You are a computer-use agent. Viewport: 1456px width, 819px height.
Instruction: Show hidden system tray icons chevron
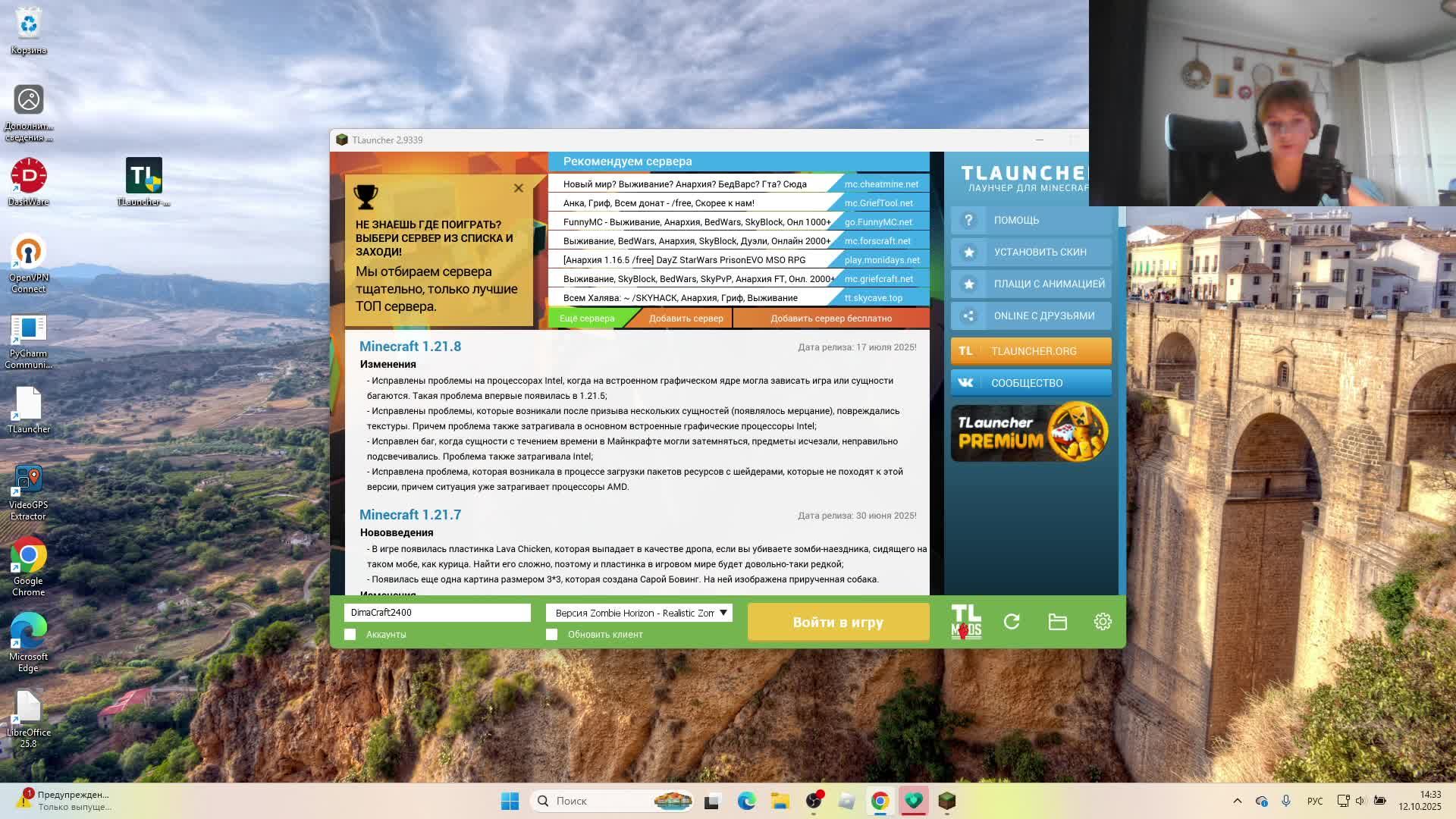click(x=1237, y=801)
